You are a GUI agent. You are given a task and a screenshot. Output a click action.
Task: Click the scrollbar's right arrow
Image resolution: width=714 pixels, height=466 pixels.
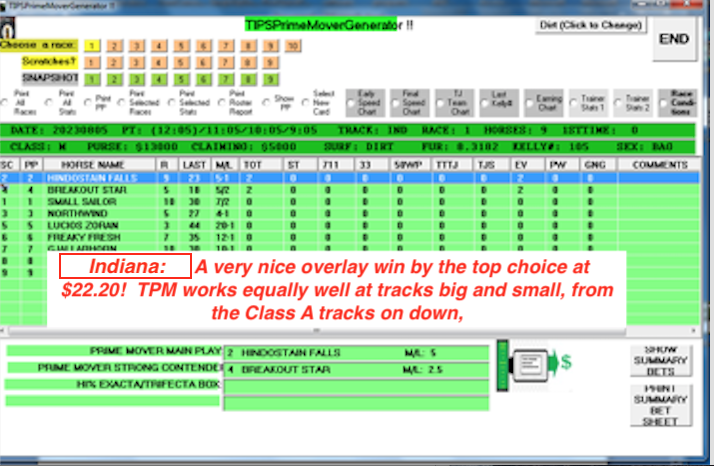point(694,330)
